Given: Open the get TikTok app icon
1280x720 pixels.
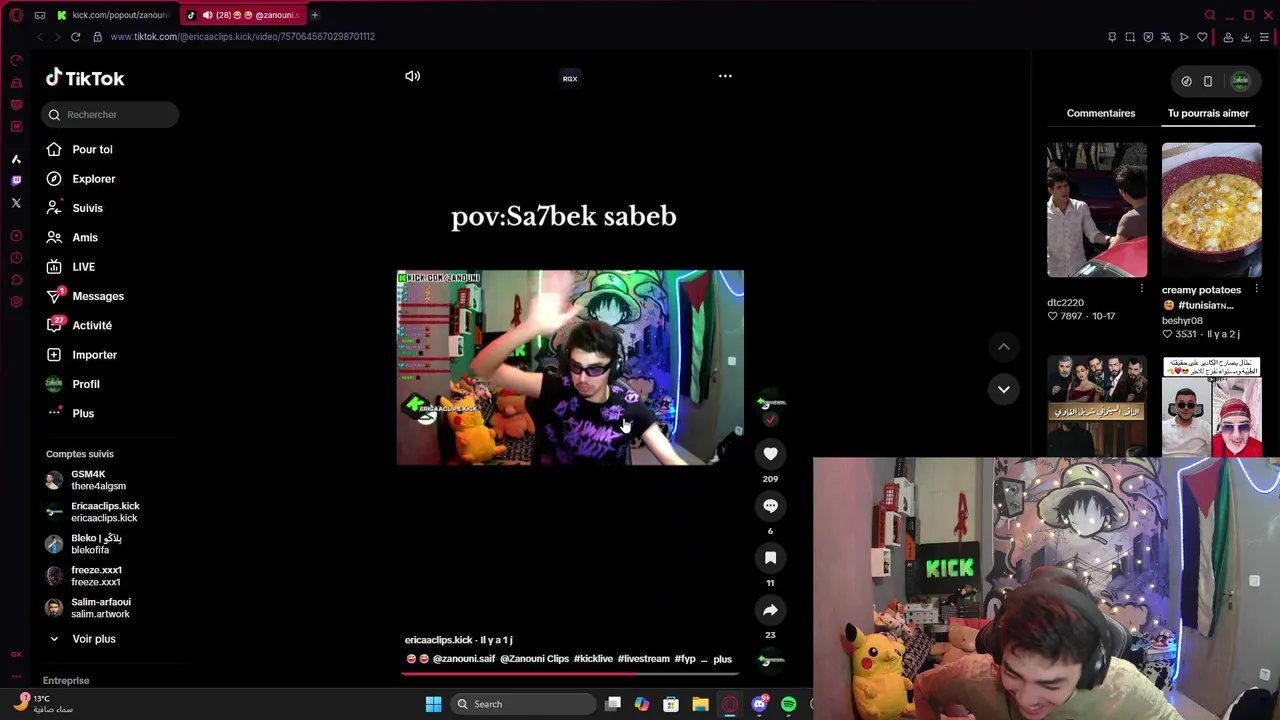Looking at the screenshot, I should point(1186,81).
